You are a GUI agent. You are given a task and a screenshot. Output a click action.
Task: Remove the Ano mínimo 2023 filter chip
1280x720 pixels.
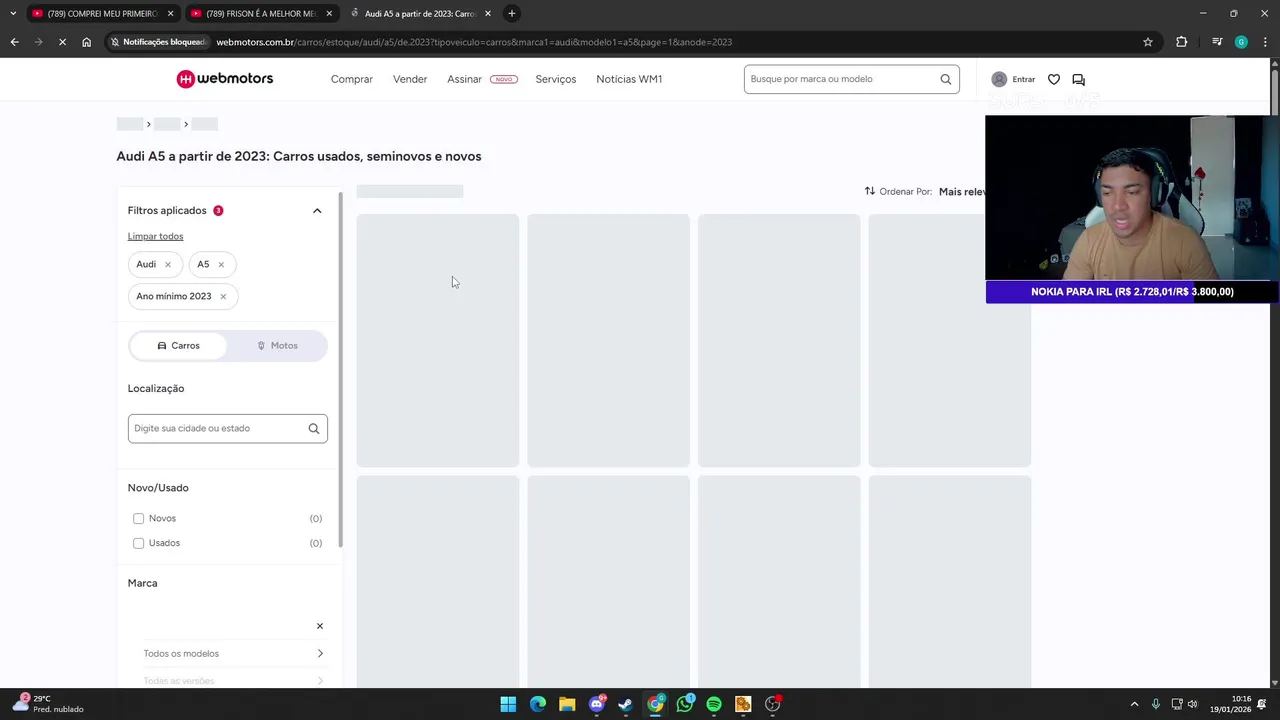[223, 296]
